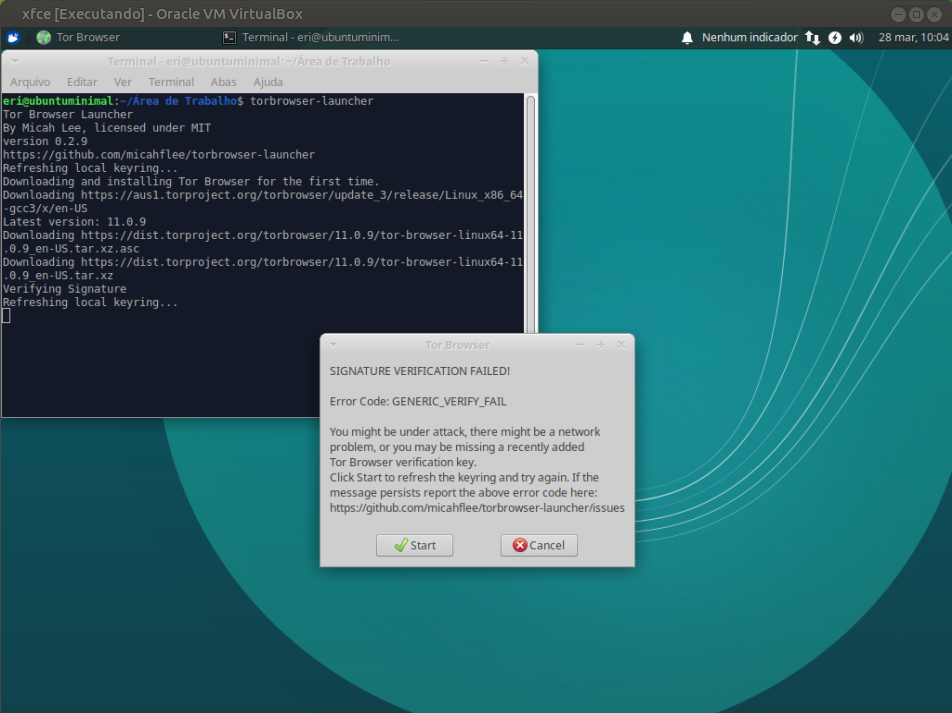This screenshot has width=952, height=713.
Task: Open the Arquivo menu in Terminal
Action: tap(30, 82)
